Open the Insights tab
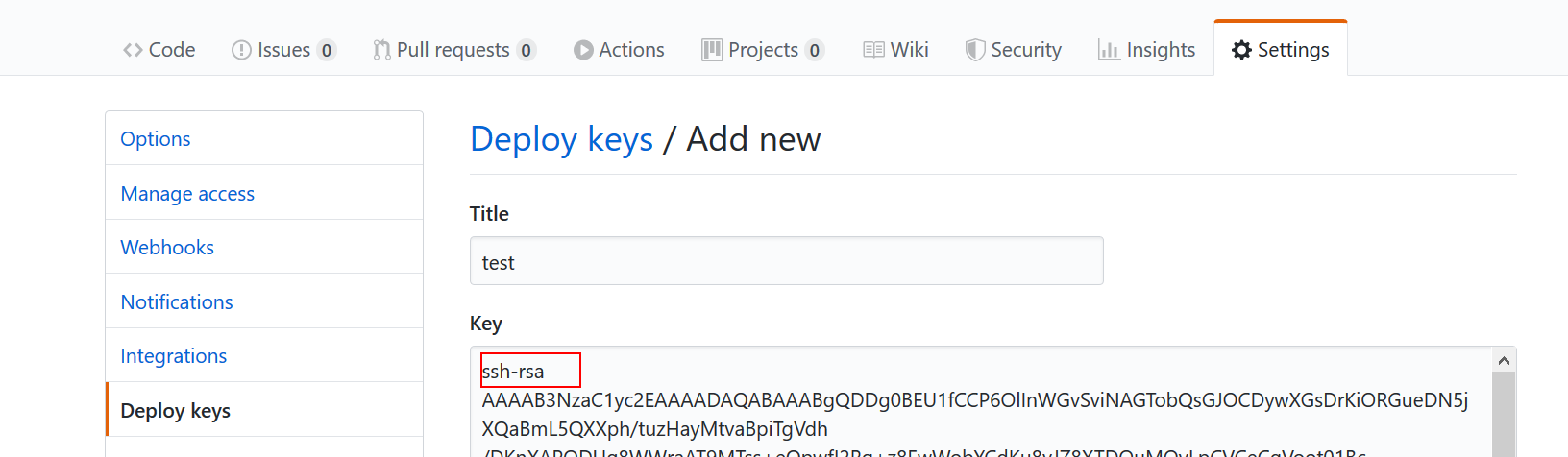1568x457 pixels. (x=1160, y=50)
